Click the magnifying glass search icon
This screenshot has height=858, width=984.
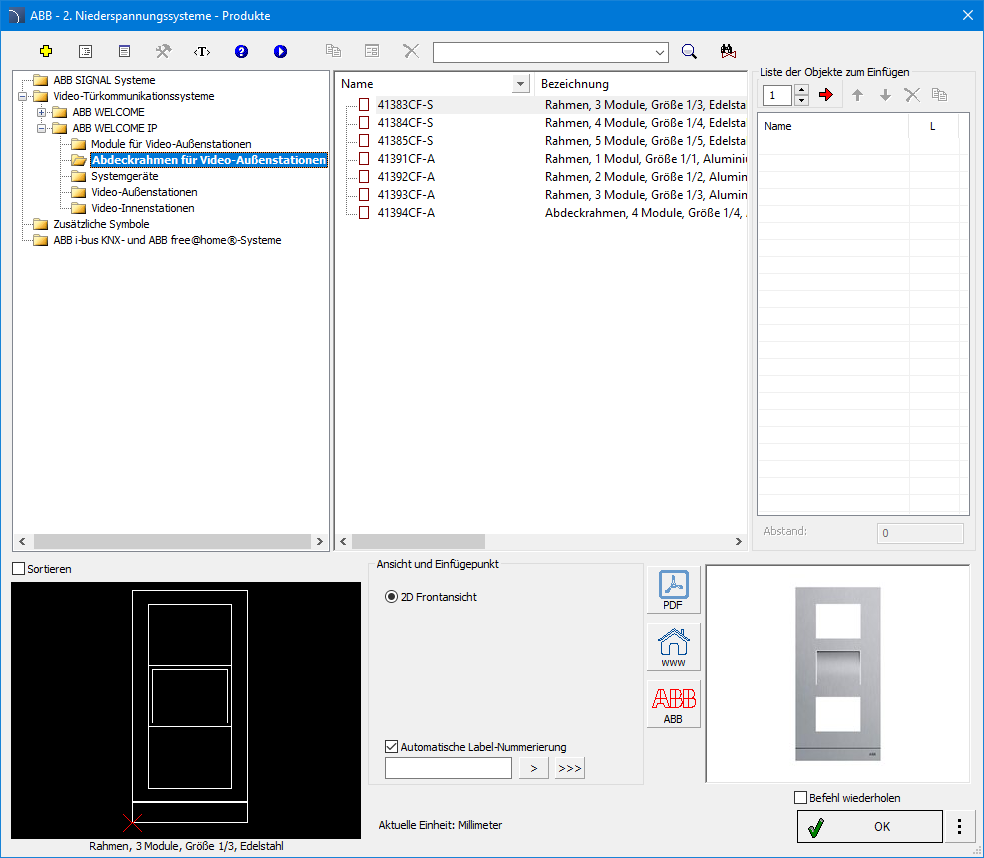[x=689, y=52]
